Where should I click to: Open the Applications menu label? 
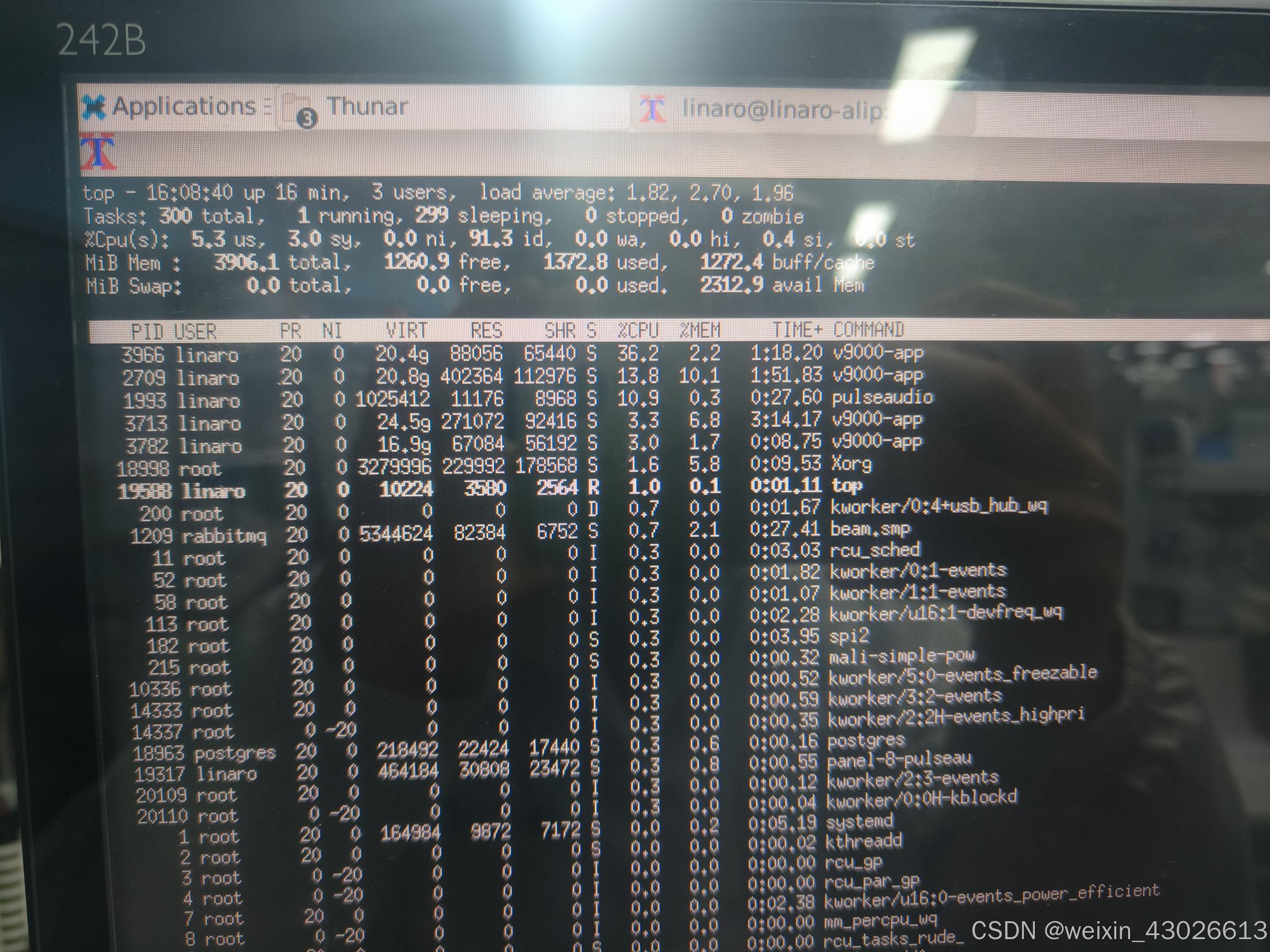tap(184, 107)
